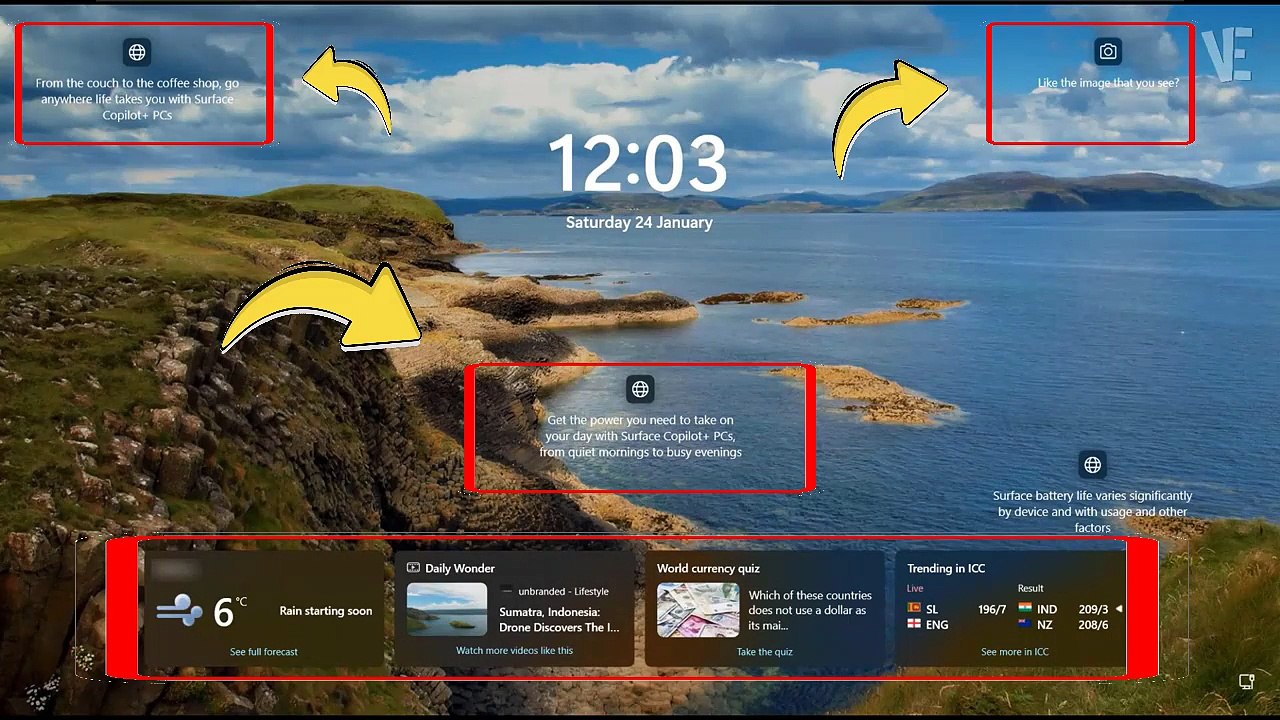Click the unbranded source logo in Daily Wonder

506,591
